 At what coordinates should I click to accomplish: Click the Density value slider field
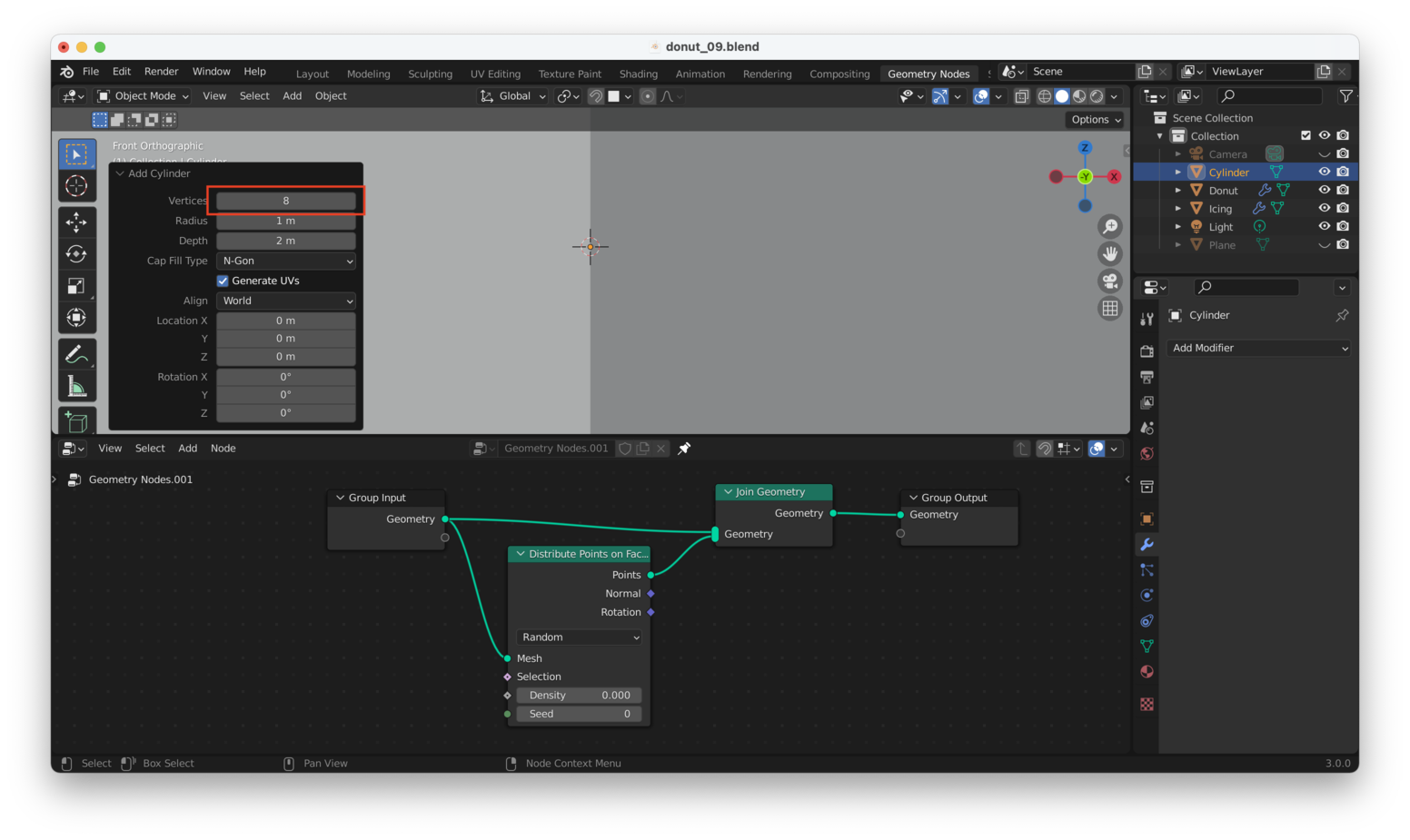click(580, 696)
